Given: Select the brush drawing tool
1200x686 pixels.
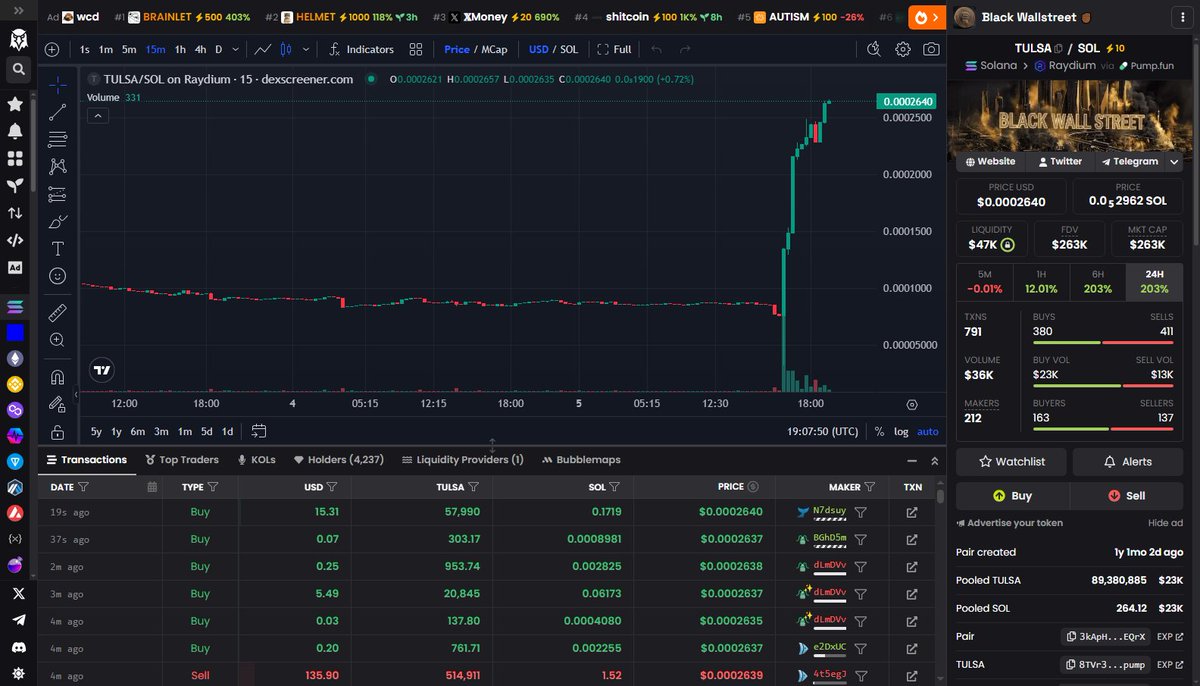Looking at the screenshot, I should (58, 221).
